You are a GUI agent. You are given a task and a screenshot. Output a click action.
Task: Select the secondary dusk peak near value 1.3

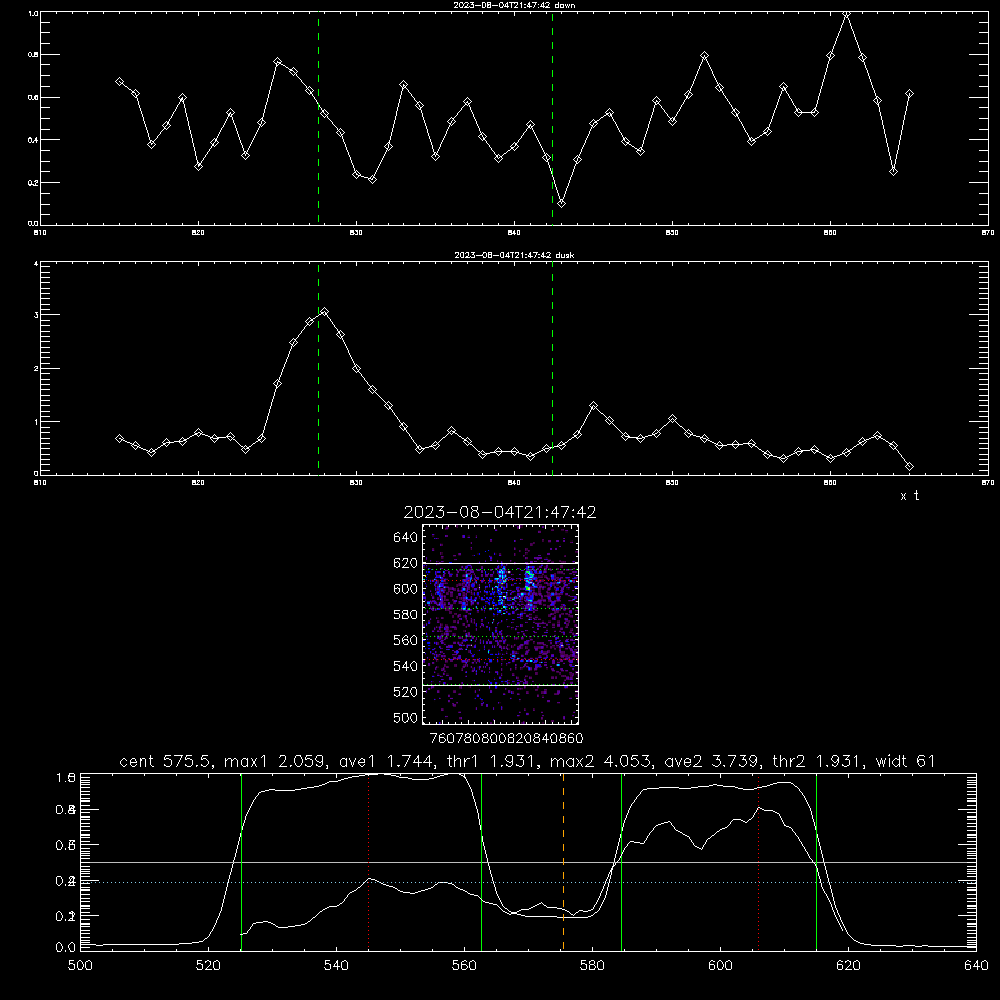pyautogui.click(x=594, y=406)
